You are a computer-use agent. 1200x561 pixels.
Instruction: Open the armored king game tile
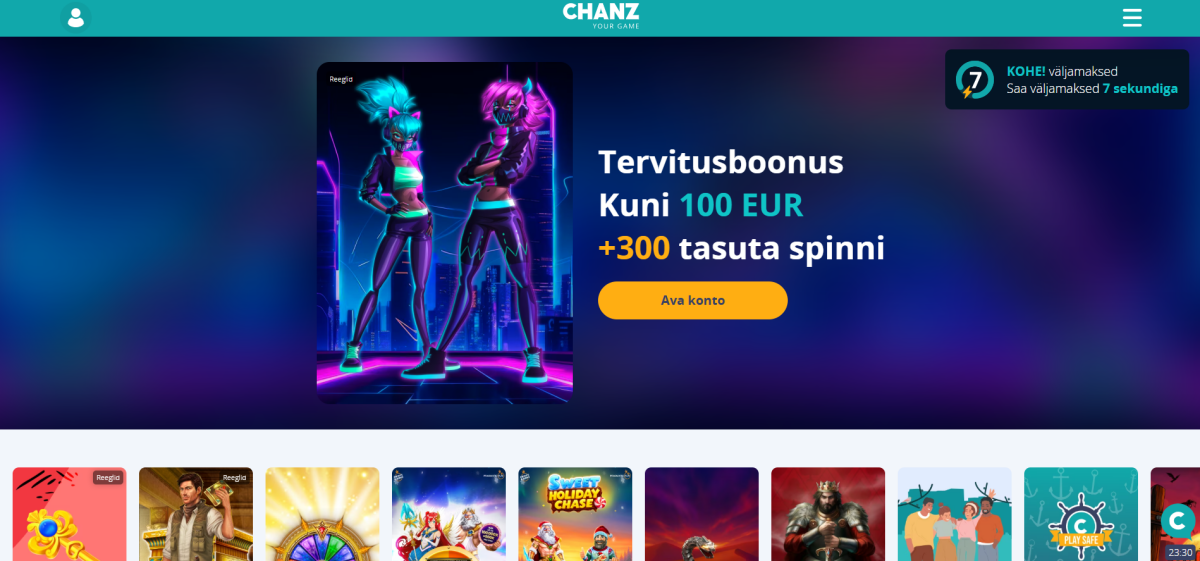tap(828, 514)
